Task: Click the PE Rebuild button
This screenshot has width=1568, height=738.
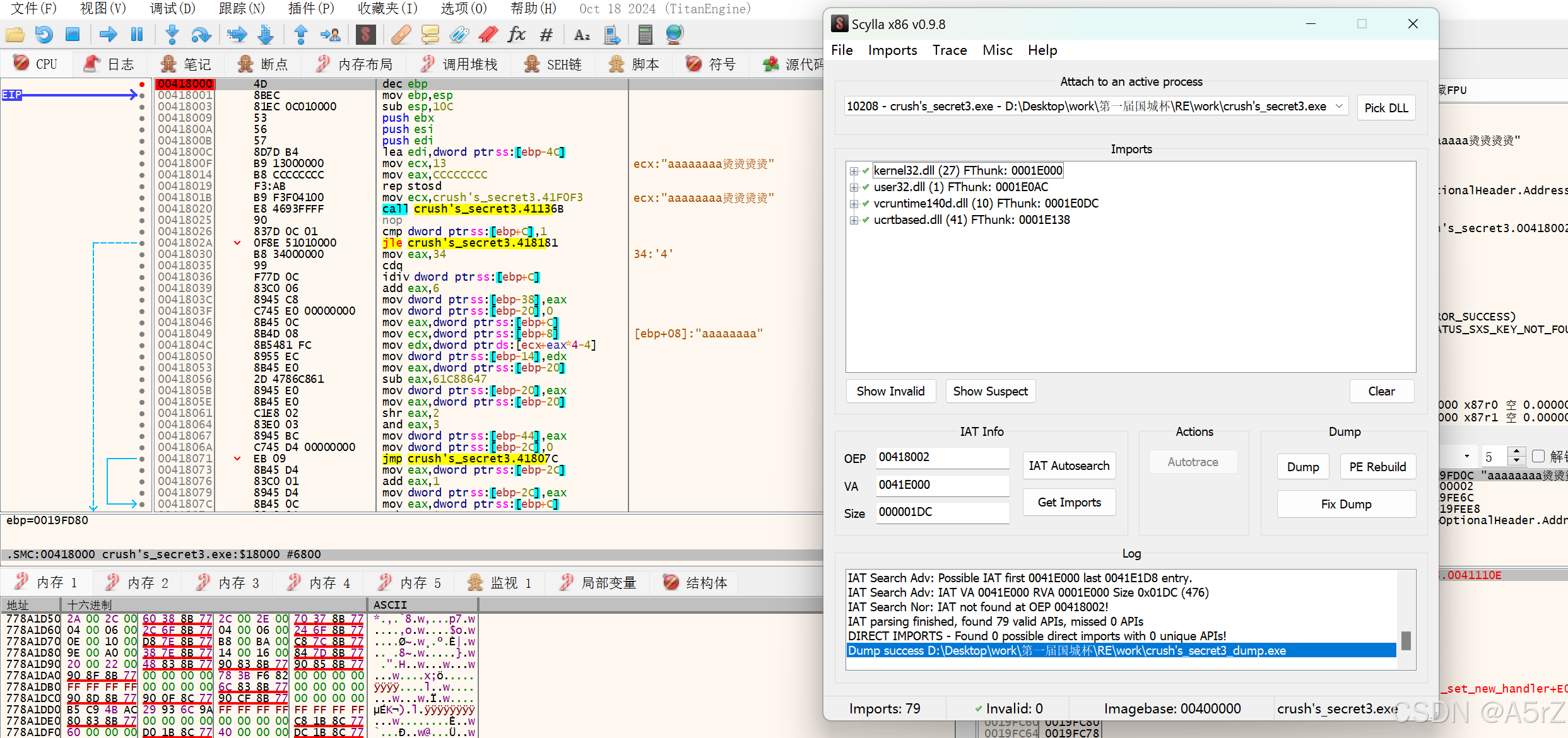Action: pos(1377,467)
